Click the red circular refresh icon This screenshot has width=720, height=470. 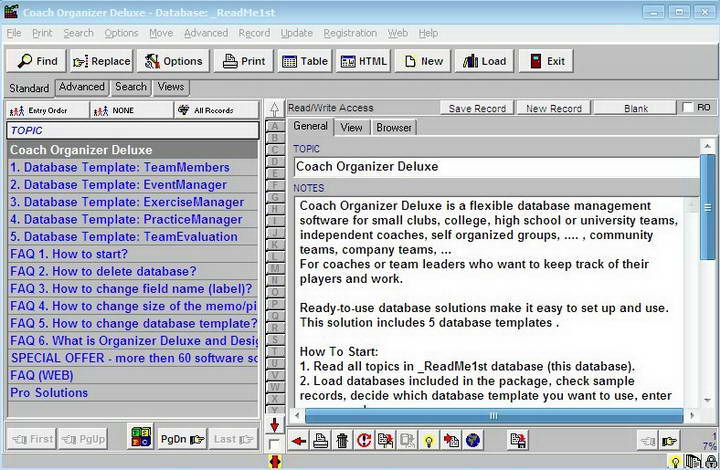(364, 441)
